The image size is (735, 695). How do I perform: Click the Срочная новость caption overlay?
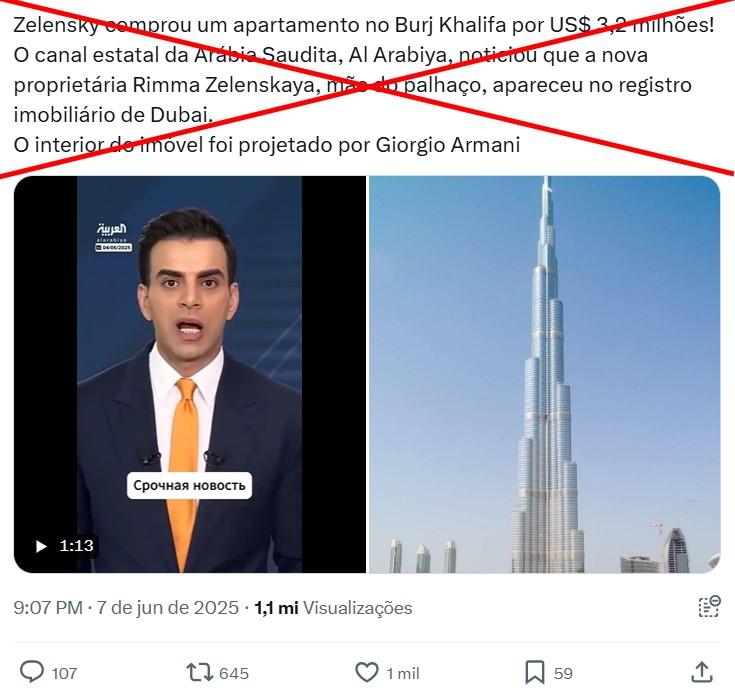[189, 486]
